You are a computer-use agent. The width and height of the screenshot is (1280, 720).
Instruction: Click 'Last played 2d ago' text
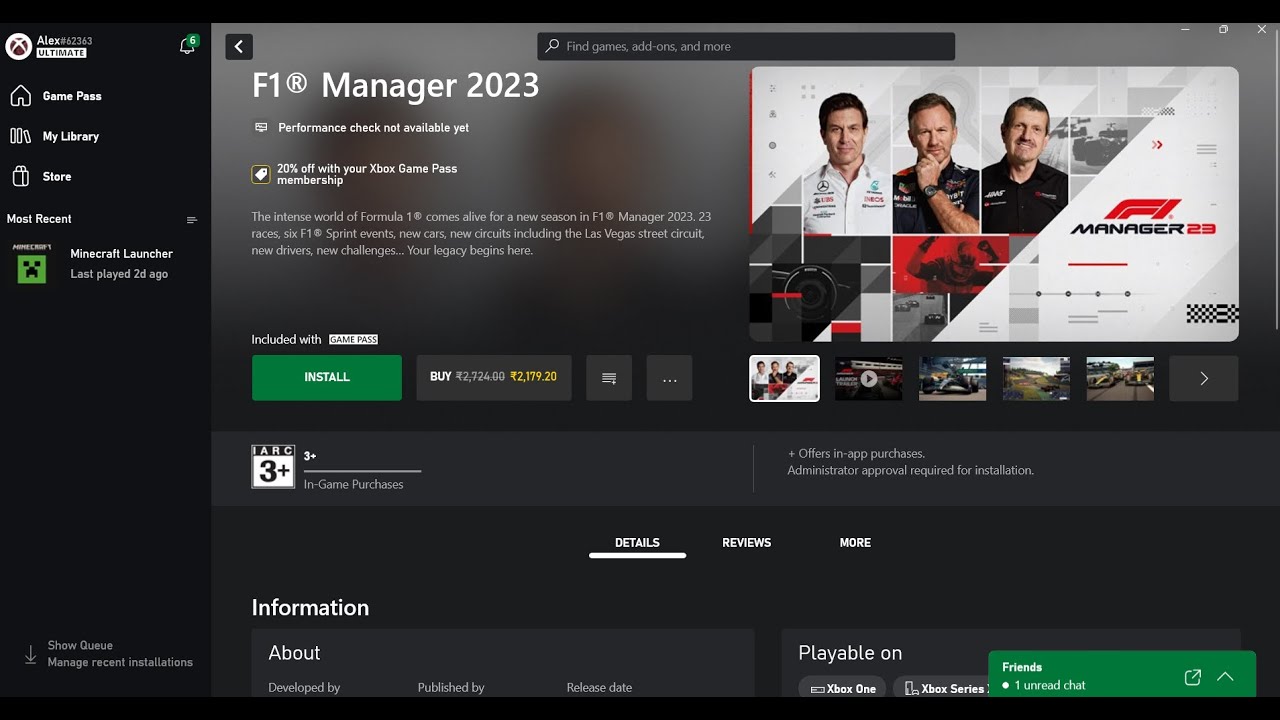click(x=119, y=274)
